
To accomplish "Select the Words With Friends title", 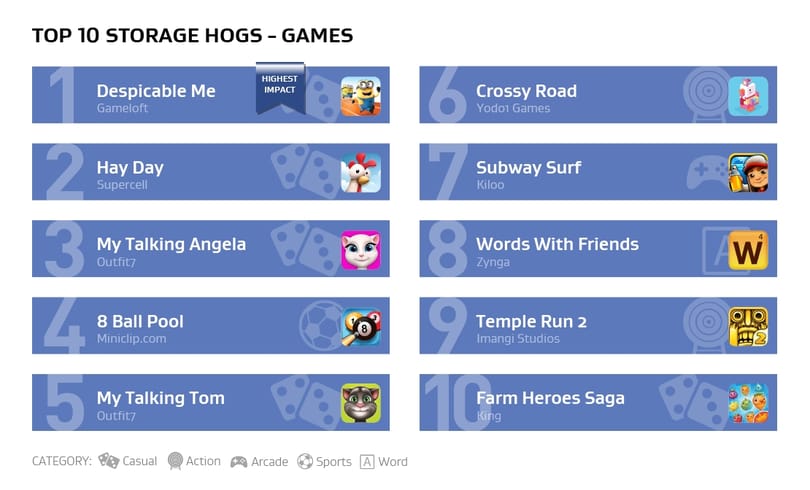I will (x=557, y=244).
